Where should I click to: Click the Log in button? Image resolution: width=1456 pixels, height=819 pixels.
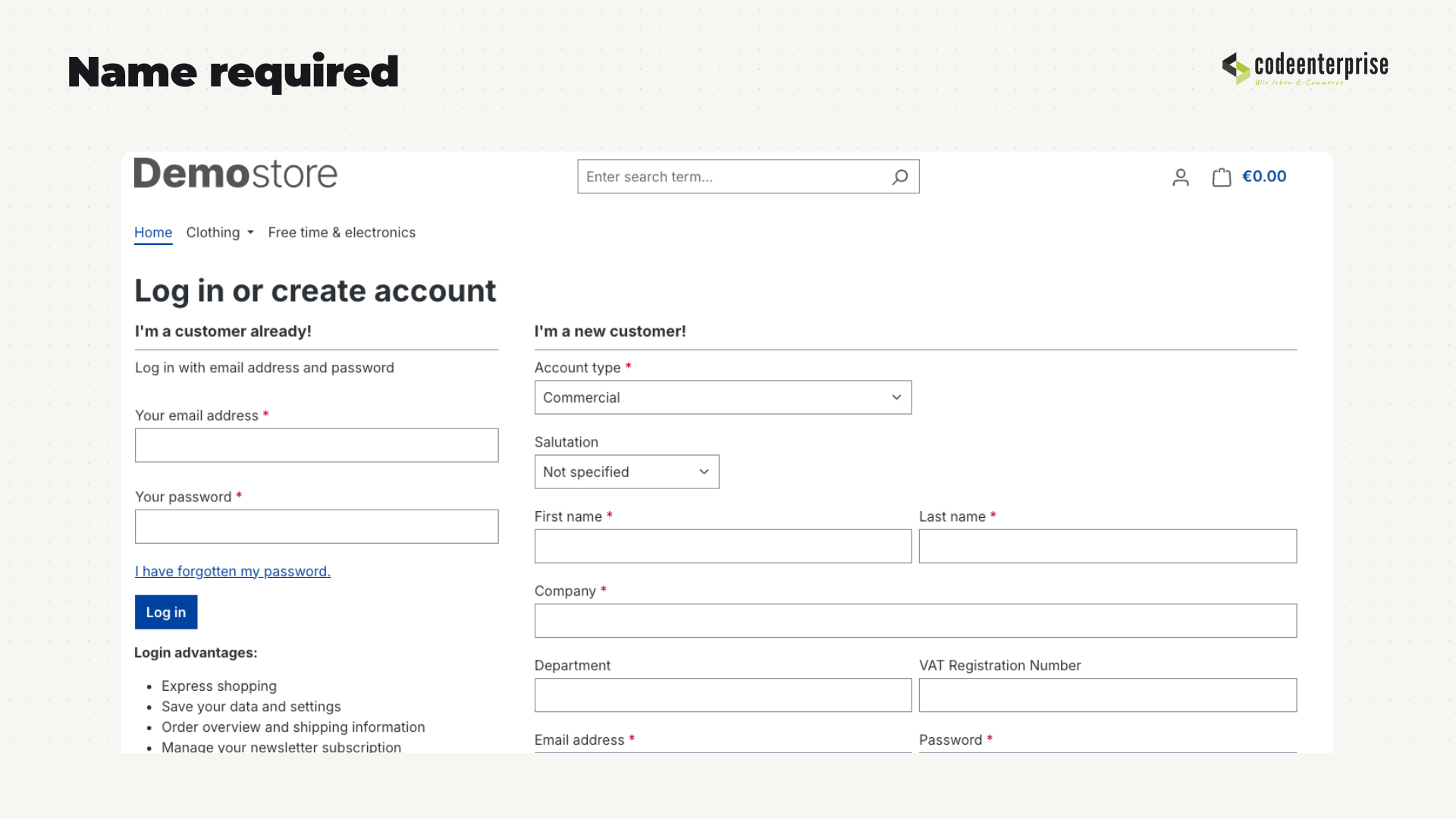click(x=166, y=612)
